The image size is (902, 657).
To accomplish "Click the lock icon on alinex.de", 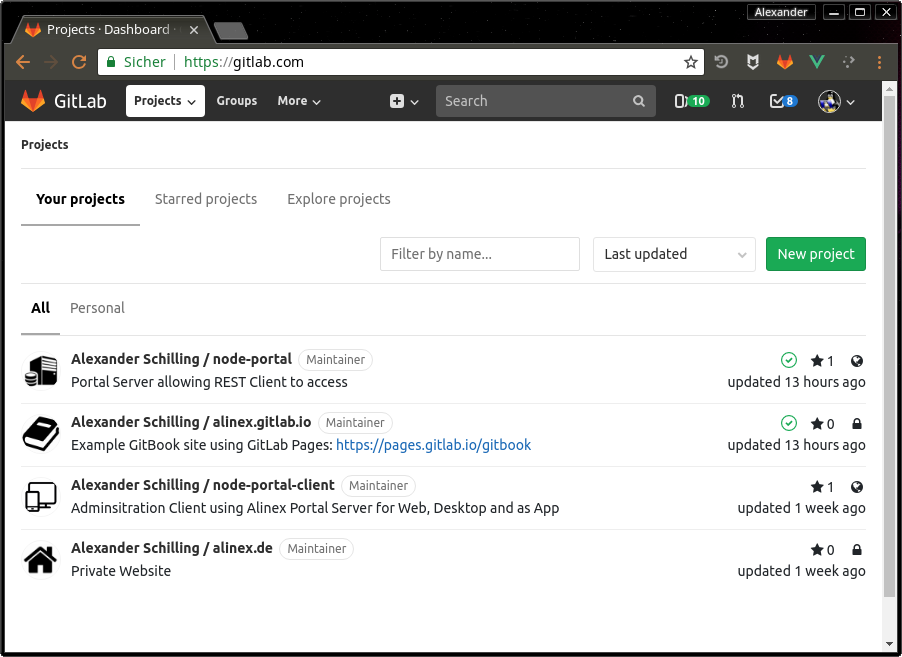I will pos(856,549).
